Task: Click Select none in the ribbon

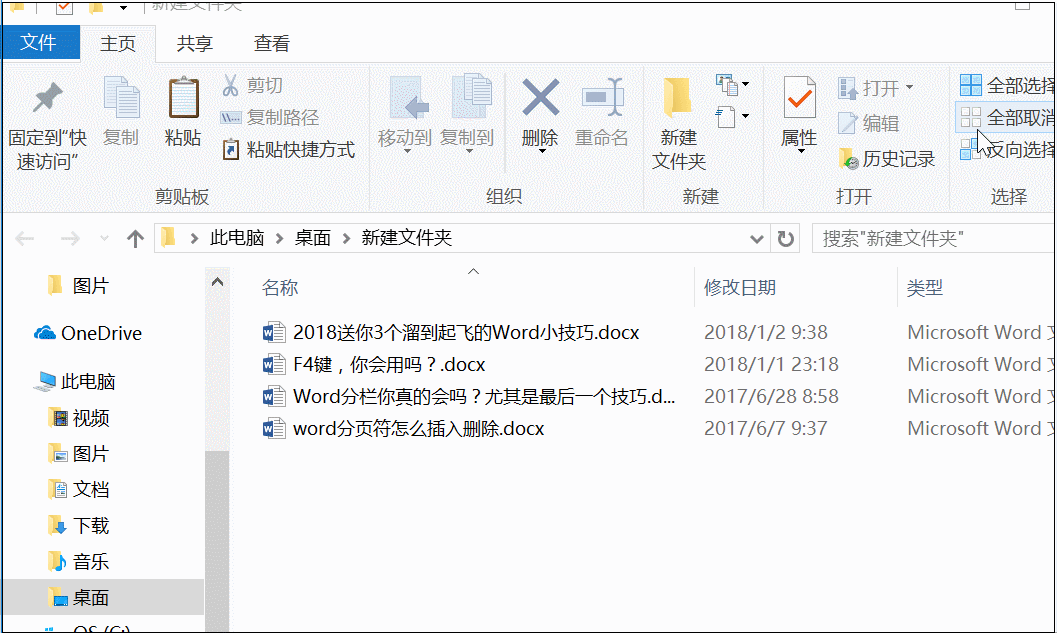Action: [1007, 117]
